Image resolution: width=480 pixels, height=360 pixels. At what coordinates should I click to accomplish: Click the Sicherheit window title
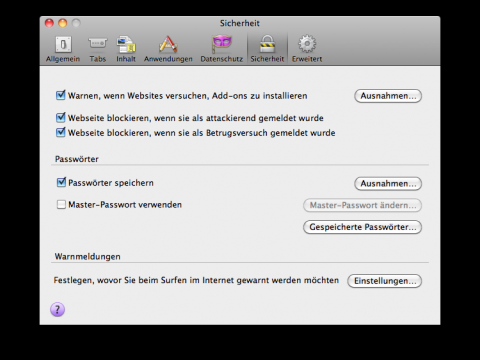[240, 23]
